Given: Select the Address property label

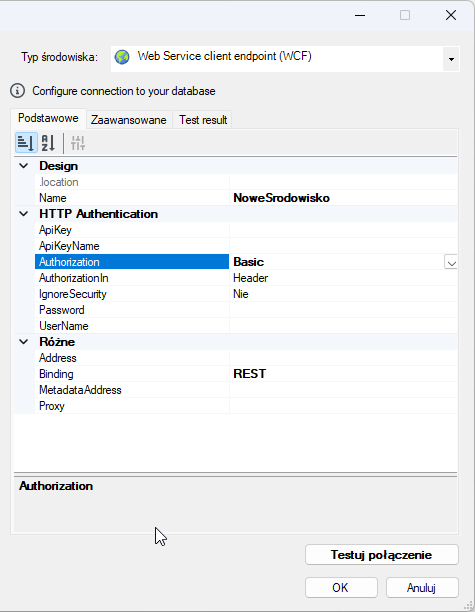Looking at the screenshot, I should tap(58, 358).
